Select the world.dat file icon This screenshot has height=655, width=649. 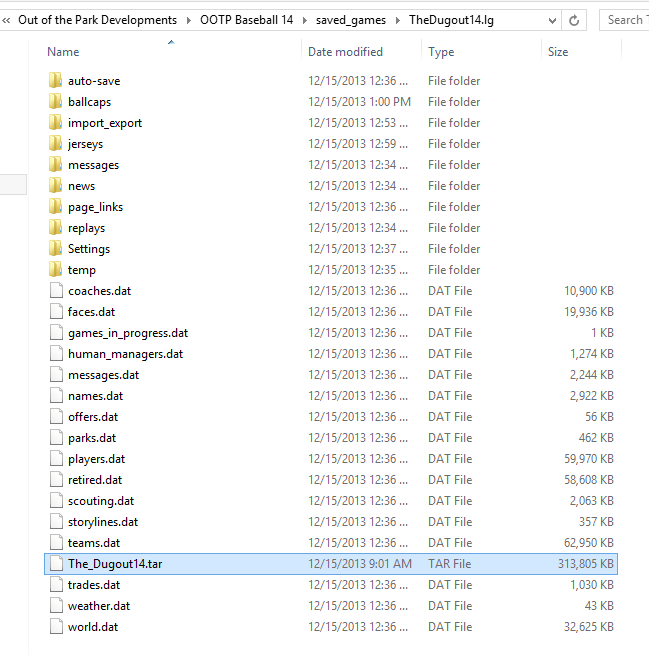(x=55, y=627)
